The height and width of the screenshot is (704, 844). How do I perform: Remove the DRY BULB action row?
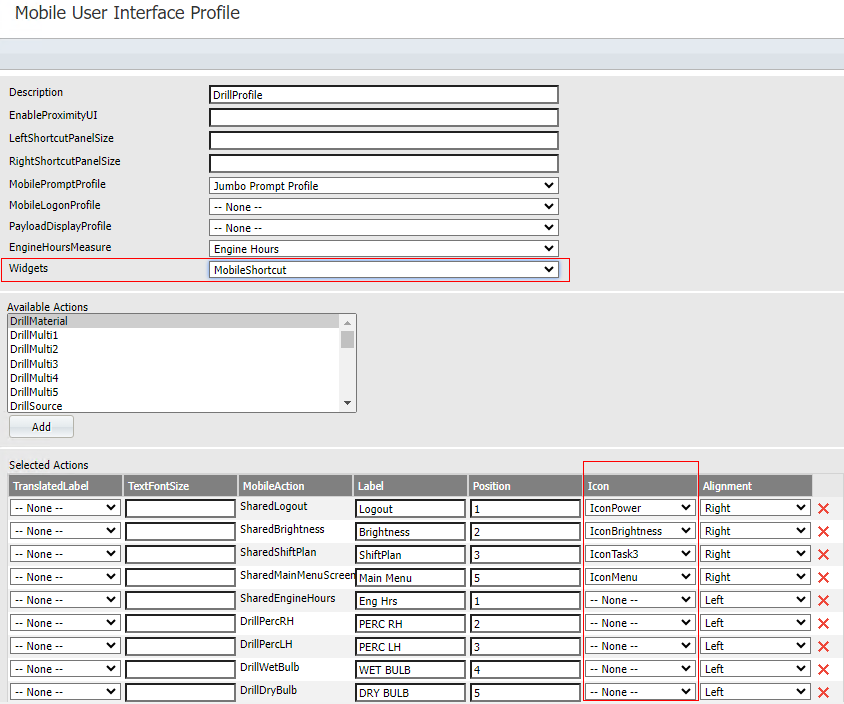(x=823, y=692)
